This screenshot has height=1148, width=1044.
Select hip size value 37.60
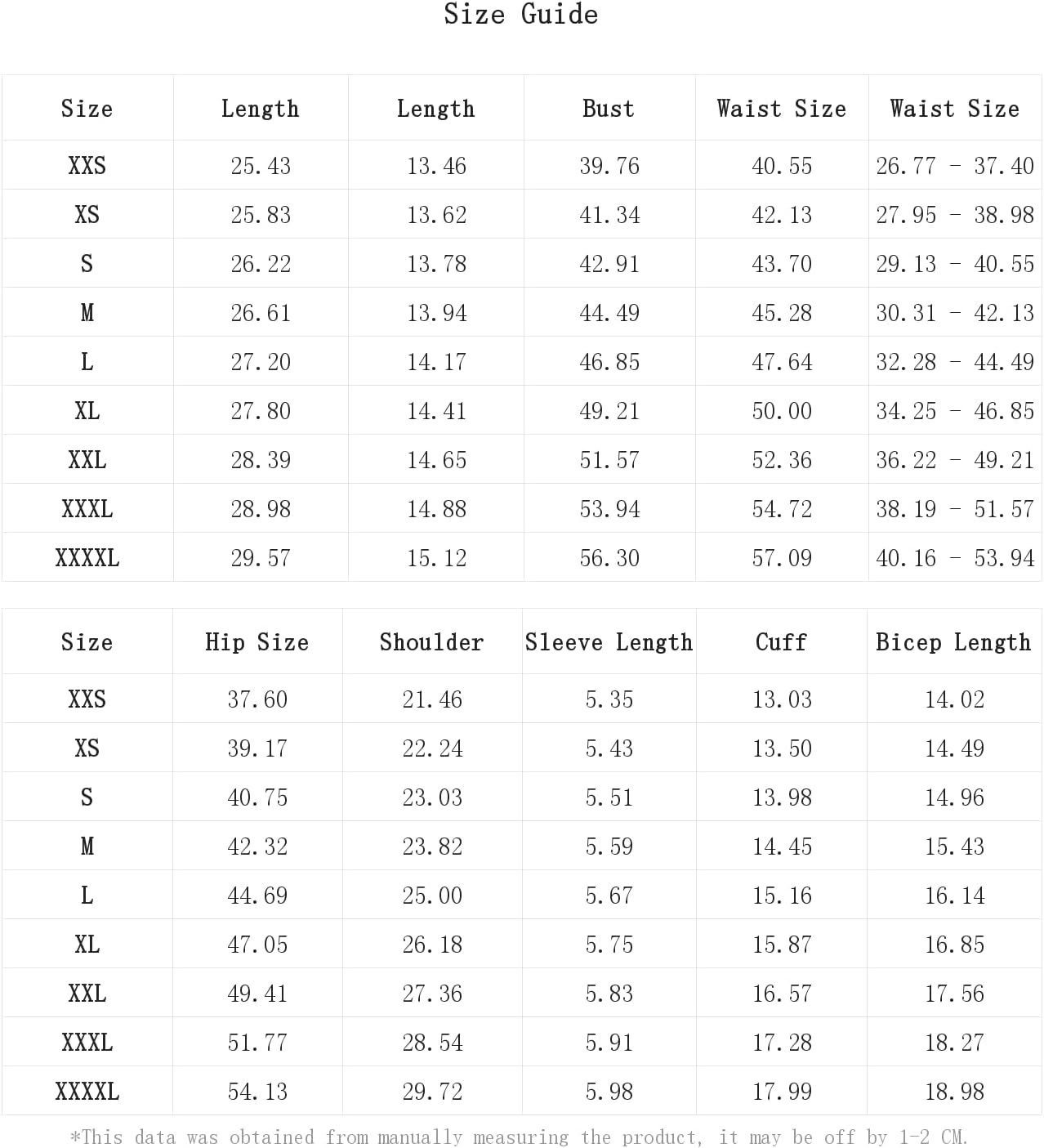click(257, 699)
